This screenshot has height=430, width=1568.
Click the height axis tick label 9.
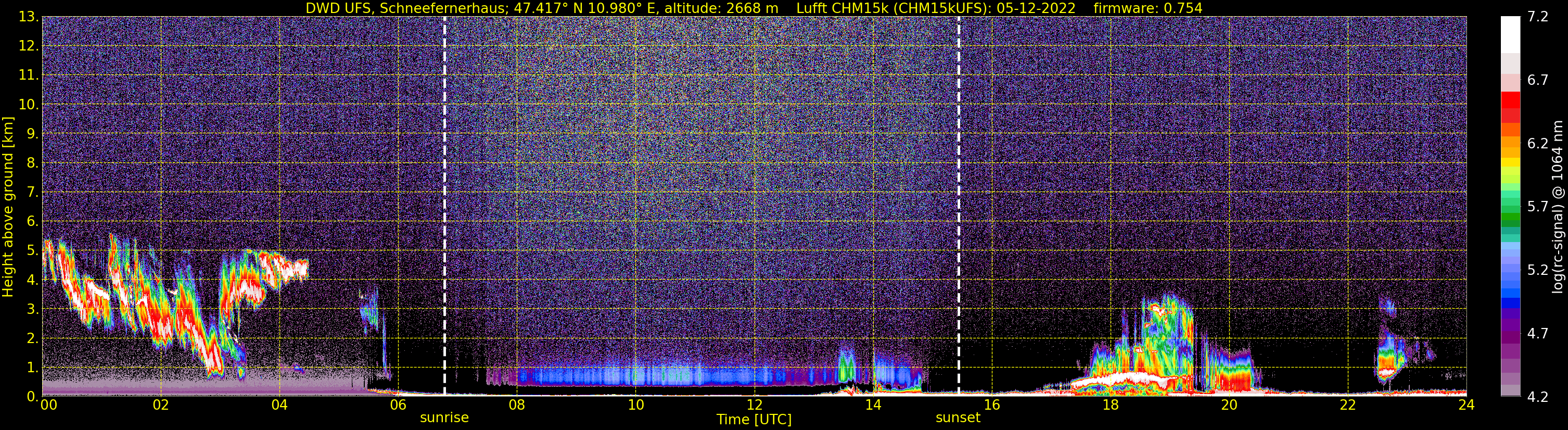pos(33,133)
